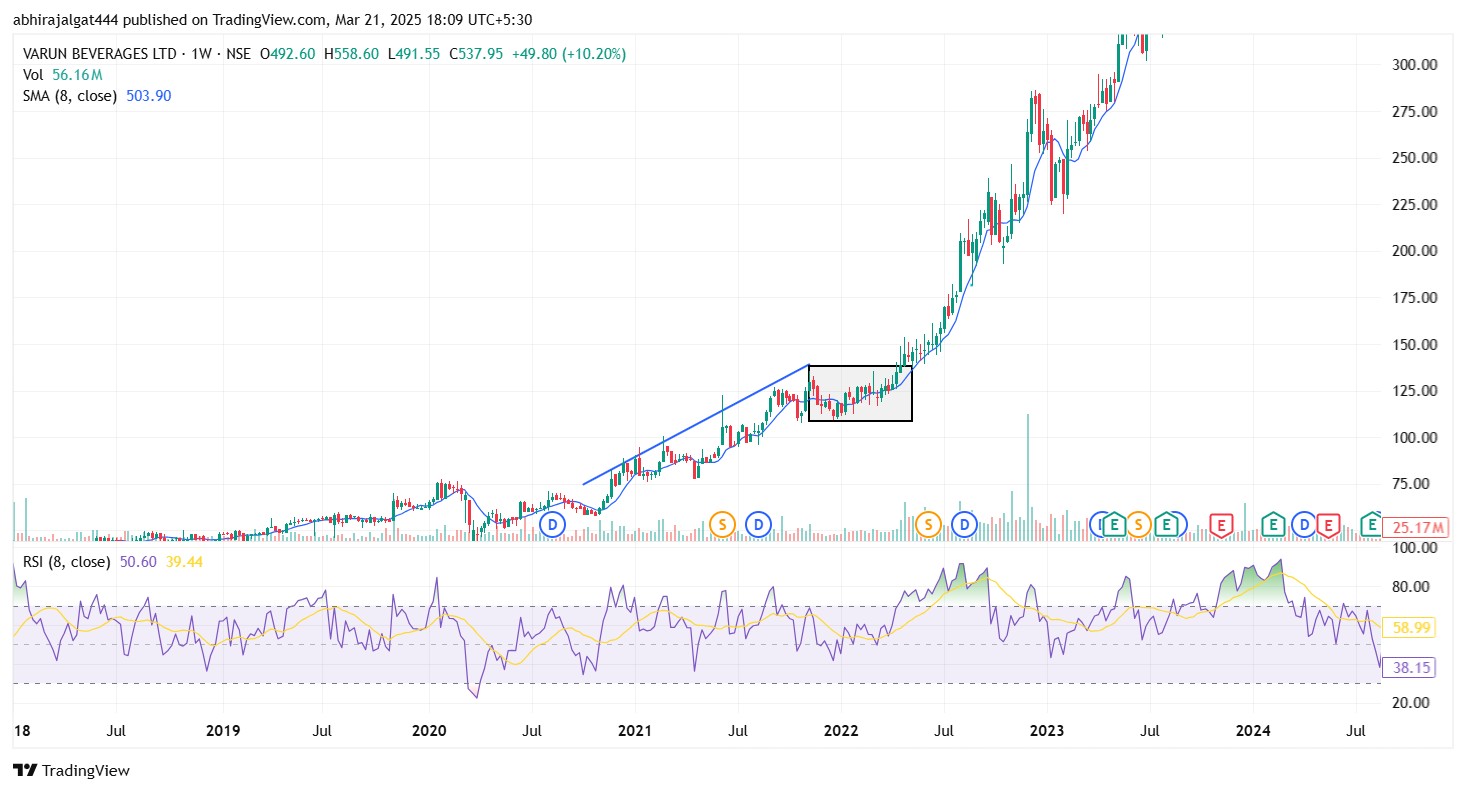Click the 300.00 price axis label
Image resolution: width=1466 pixels, height=792 pixels.
tap(1413, 64)
